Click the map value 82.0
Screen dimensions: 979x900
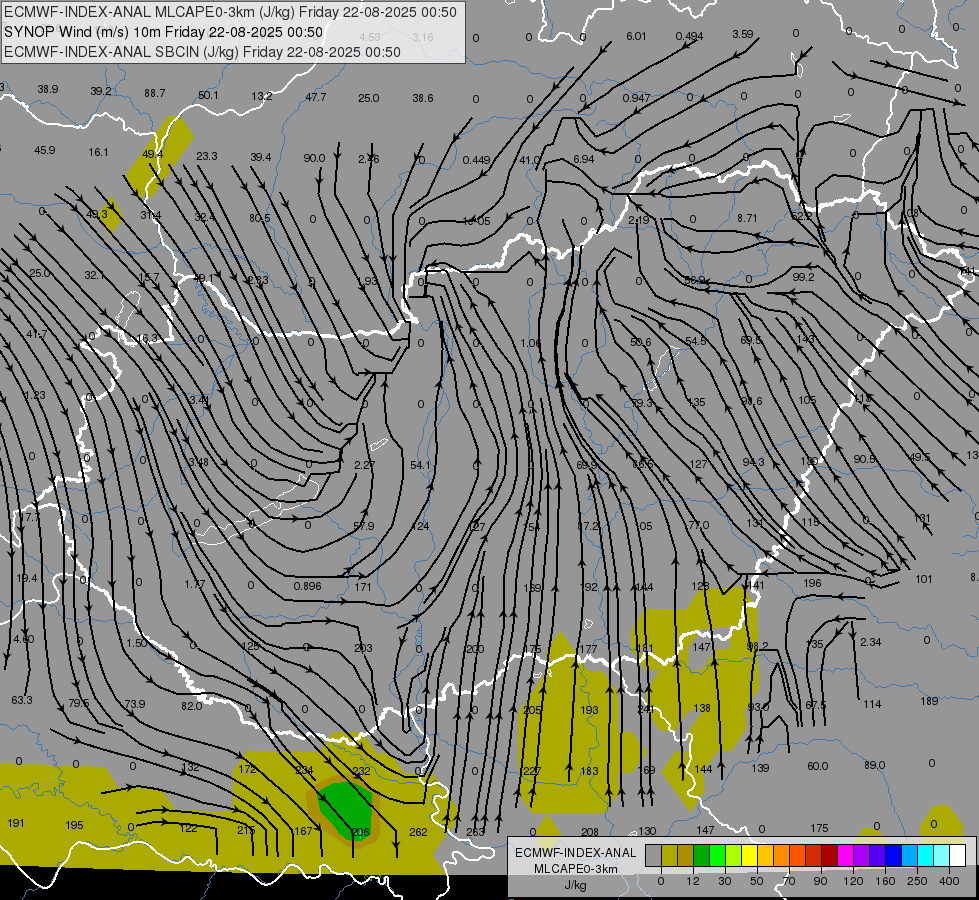pyautogui.click(x=192, y=706)
